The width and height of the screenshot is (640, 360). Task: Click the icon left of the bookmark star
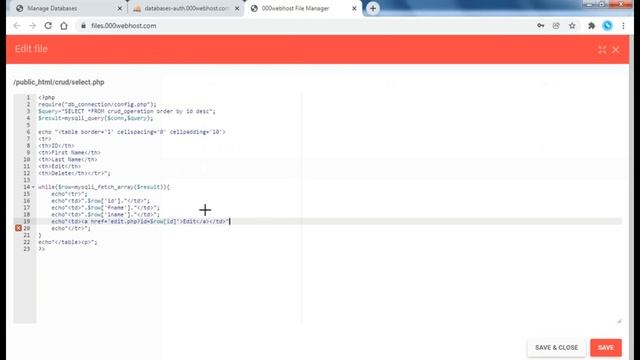point(556,26)
